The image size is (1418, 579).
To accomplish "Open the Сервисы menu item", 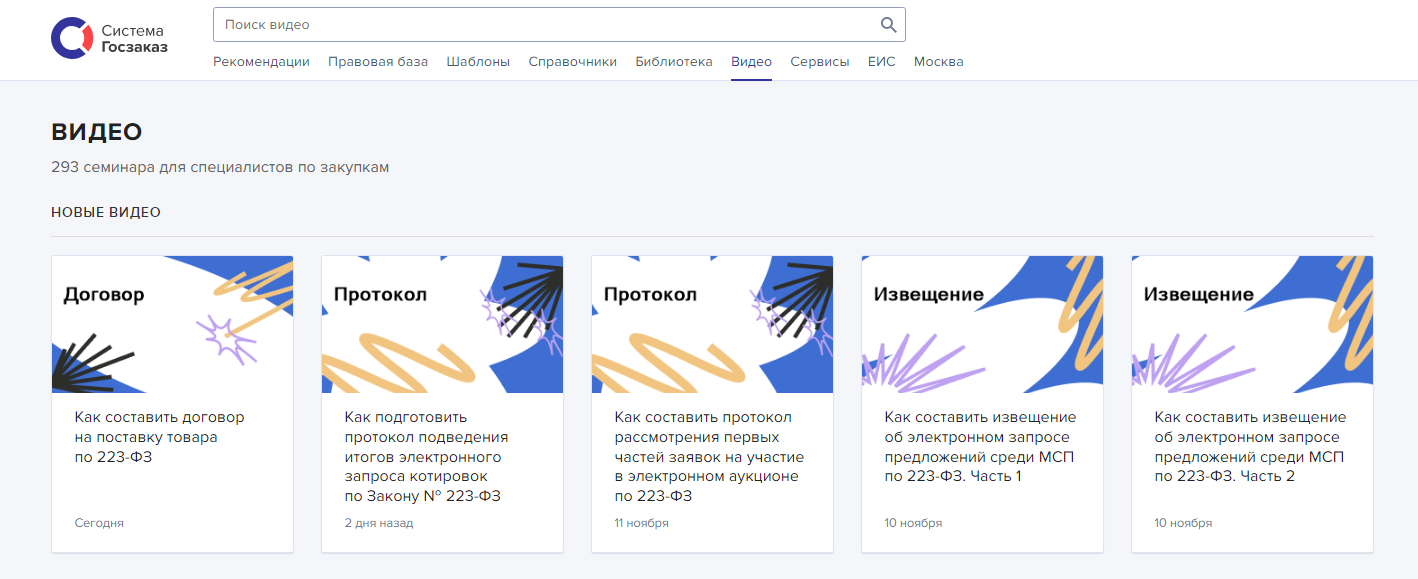I will (x=819, y=62).
